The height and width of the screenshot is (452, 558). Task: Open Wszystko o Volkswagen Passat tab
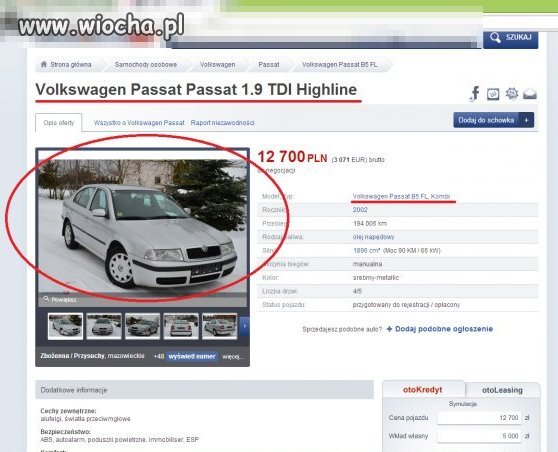pyautogui.click(x=139, y=123)
